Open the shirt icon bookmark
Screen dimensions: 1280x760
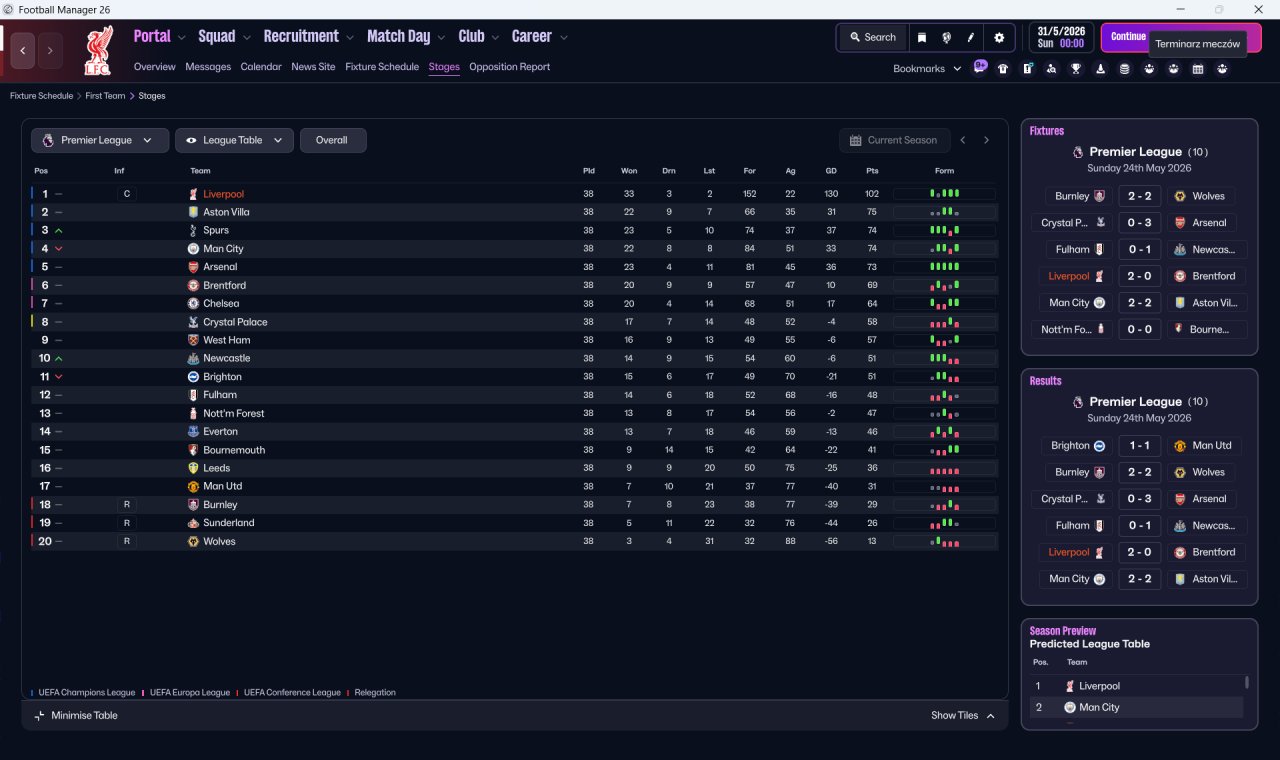[x=1003, y=69]
